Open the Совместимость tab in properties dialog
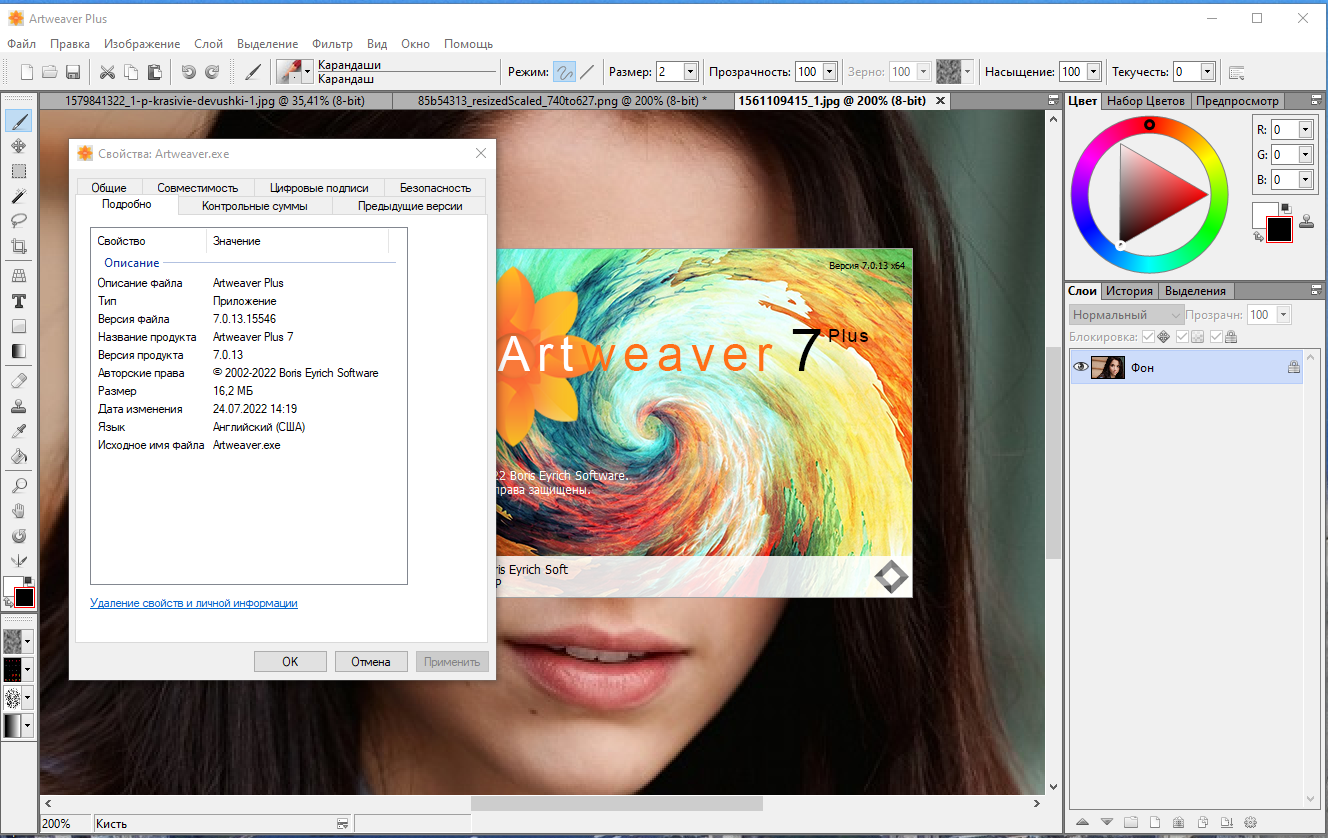The image size is (1328, 838). click(x=198, y=188)
